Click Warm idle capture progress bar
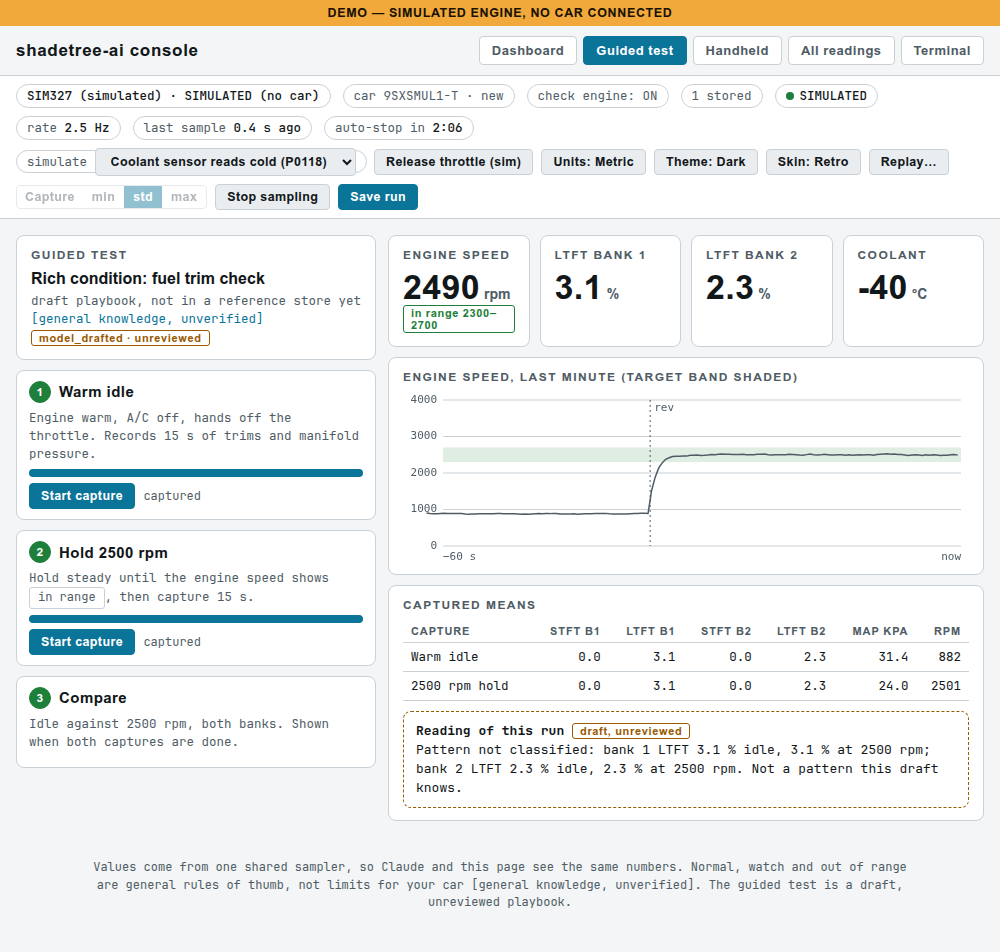The width and height of the screenshot is (1000, 952). (x=196, y=473)
